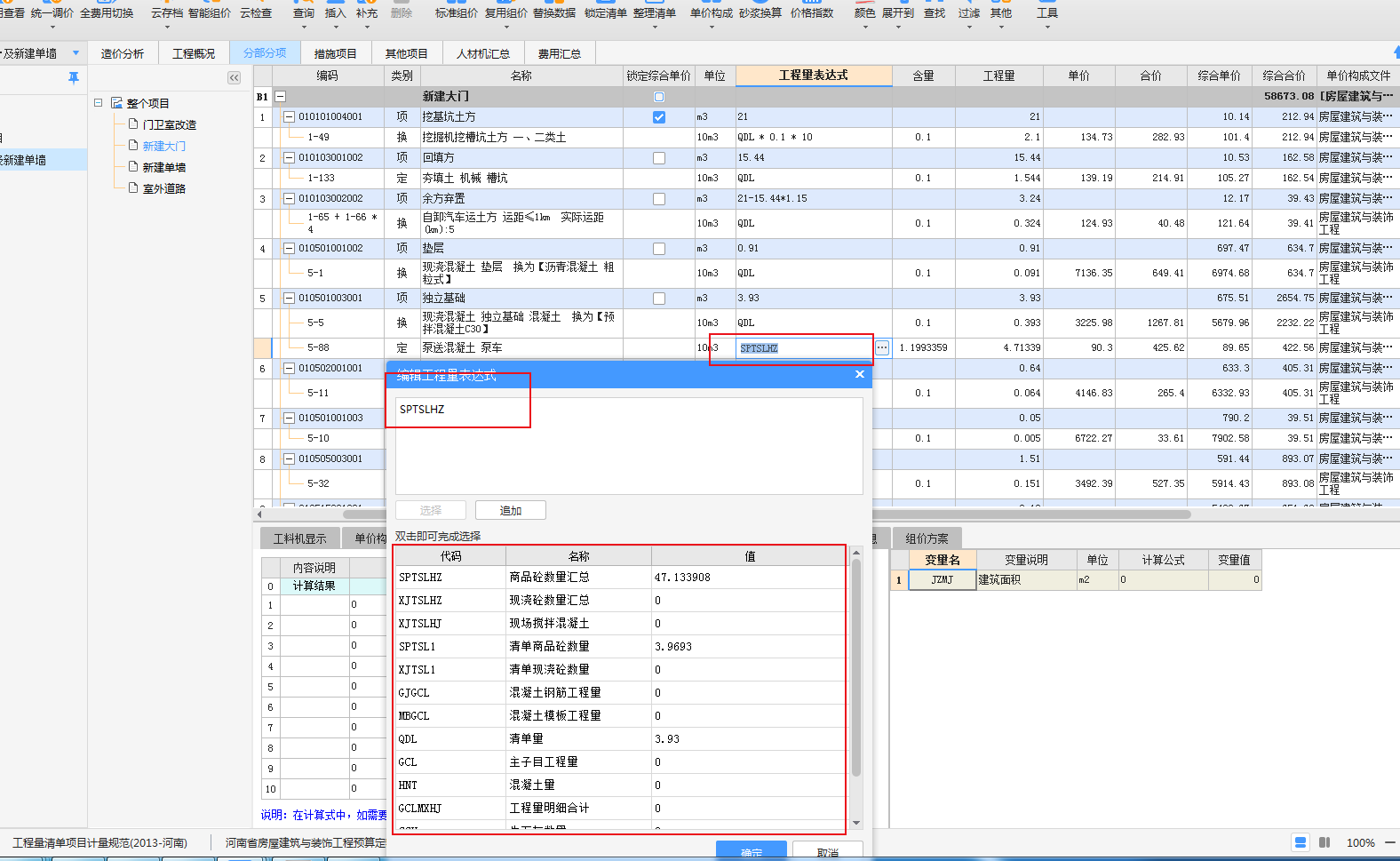Open the 查询 toolbar tool
Screen dimensions: 1400x861
[304, 13]
